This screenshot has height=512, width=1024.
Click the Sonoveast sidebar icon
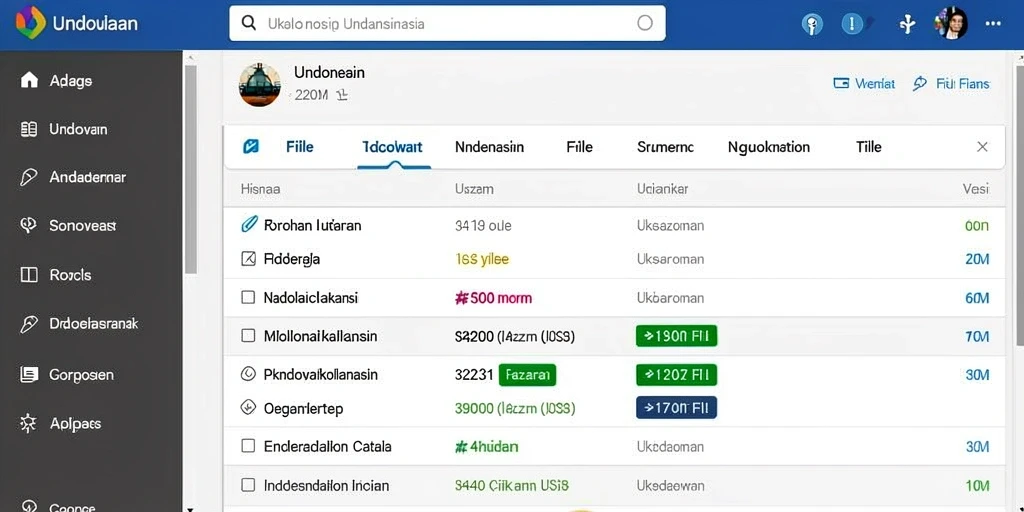click(29, 225)
